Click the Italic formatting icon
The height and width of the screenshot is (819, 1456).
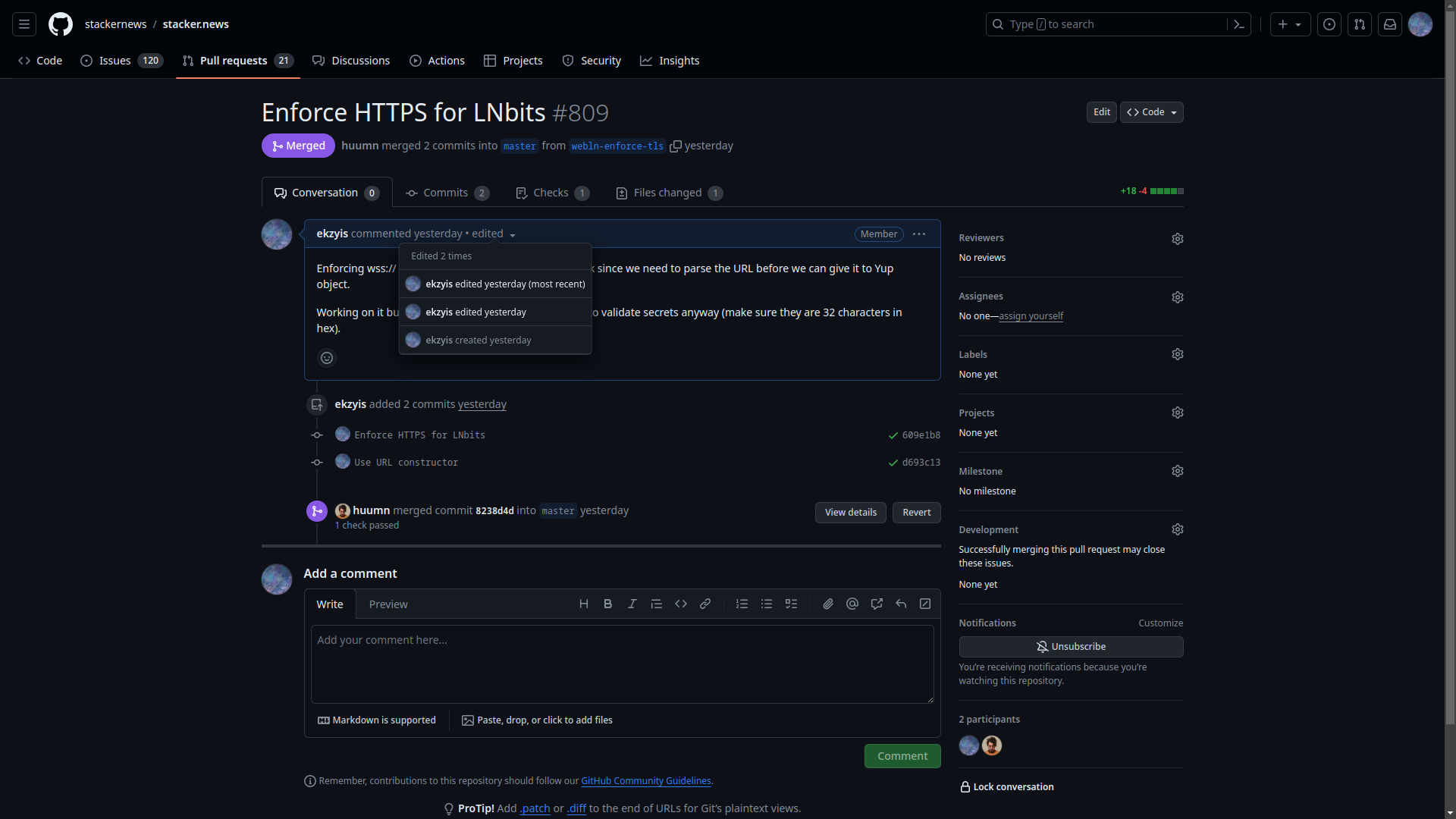click(632, 604)
